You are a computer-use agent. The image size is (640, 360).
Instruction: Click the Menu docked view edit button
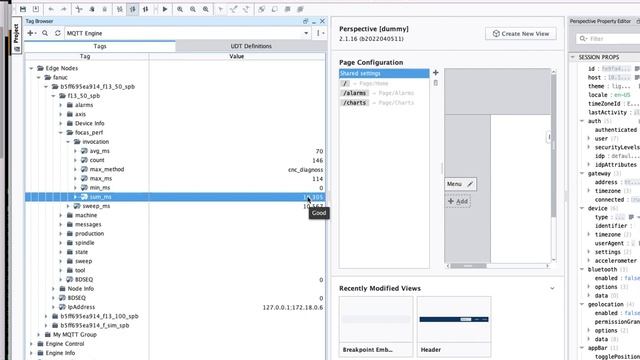[470, 184]
